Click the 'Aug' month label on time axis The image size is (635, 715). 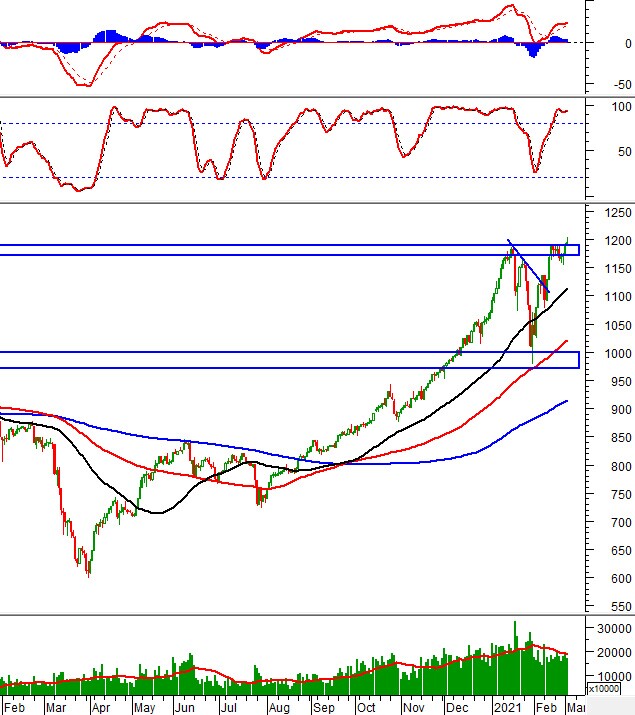[x=279, y=708]
